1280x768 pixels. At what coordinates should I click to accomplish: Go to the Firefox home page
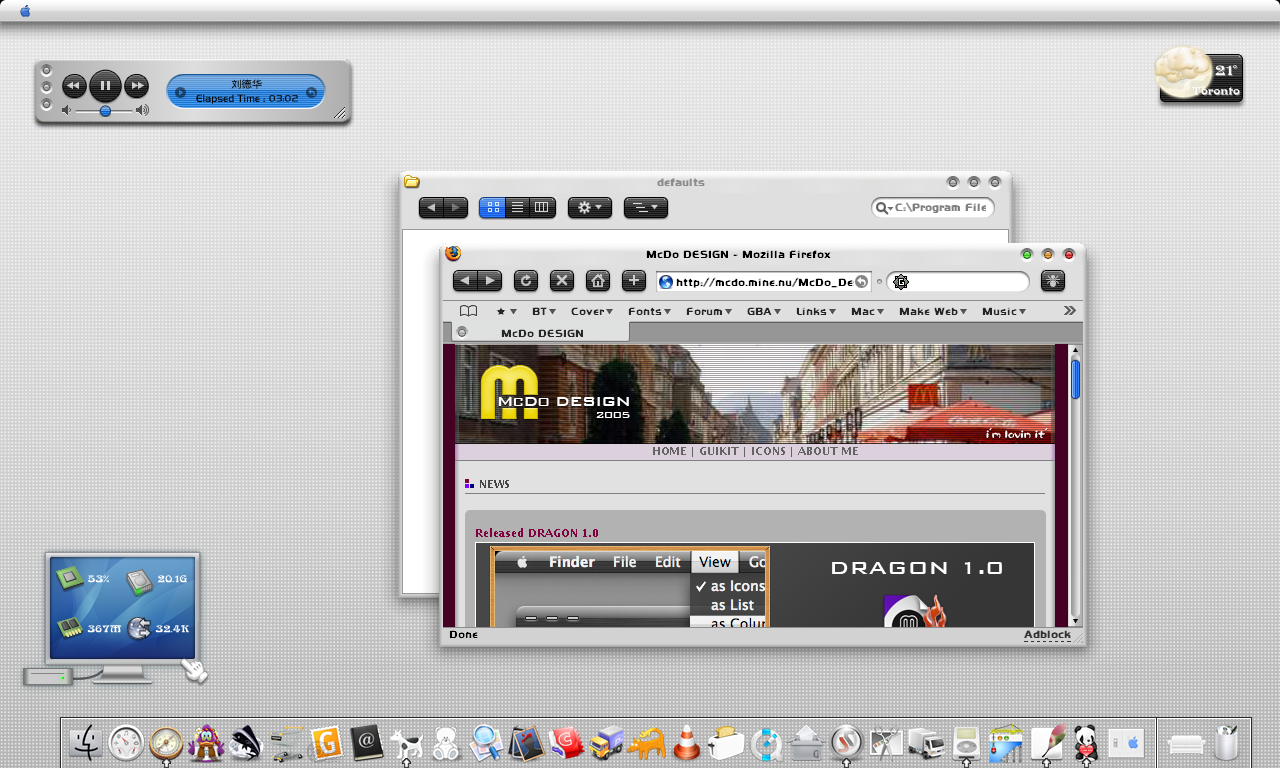click(598, 281)
